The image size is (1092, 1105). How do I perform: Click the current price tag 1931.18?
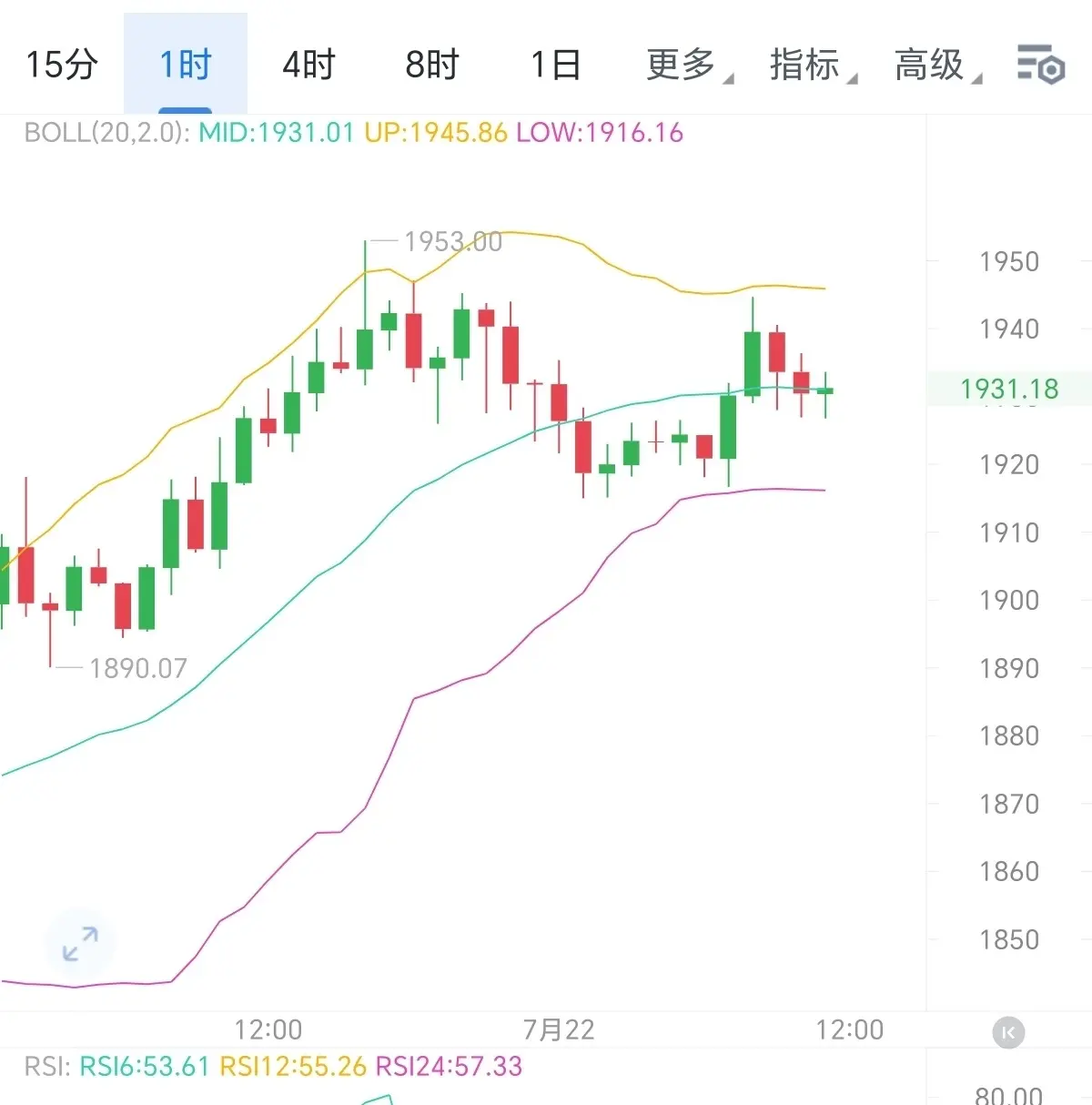[x=1009, y=390]
